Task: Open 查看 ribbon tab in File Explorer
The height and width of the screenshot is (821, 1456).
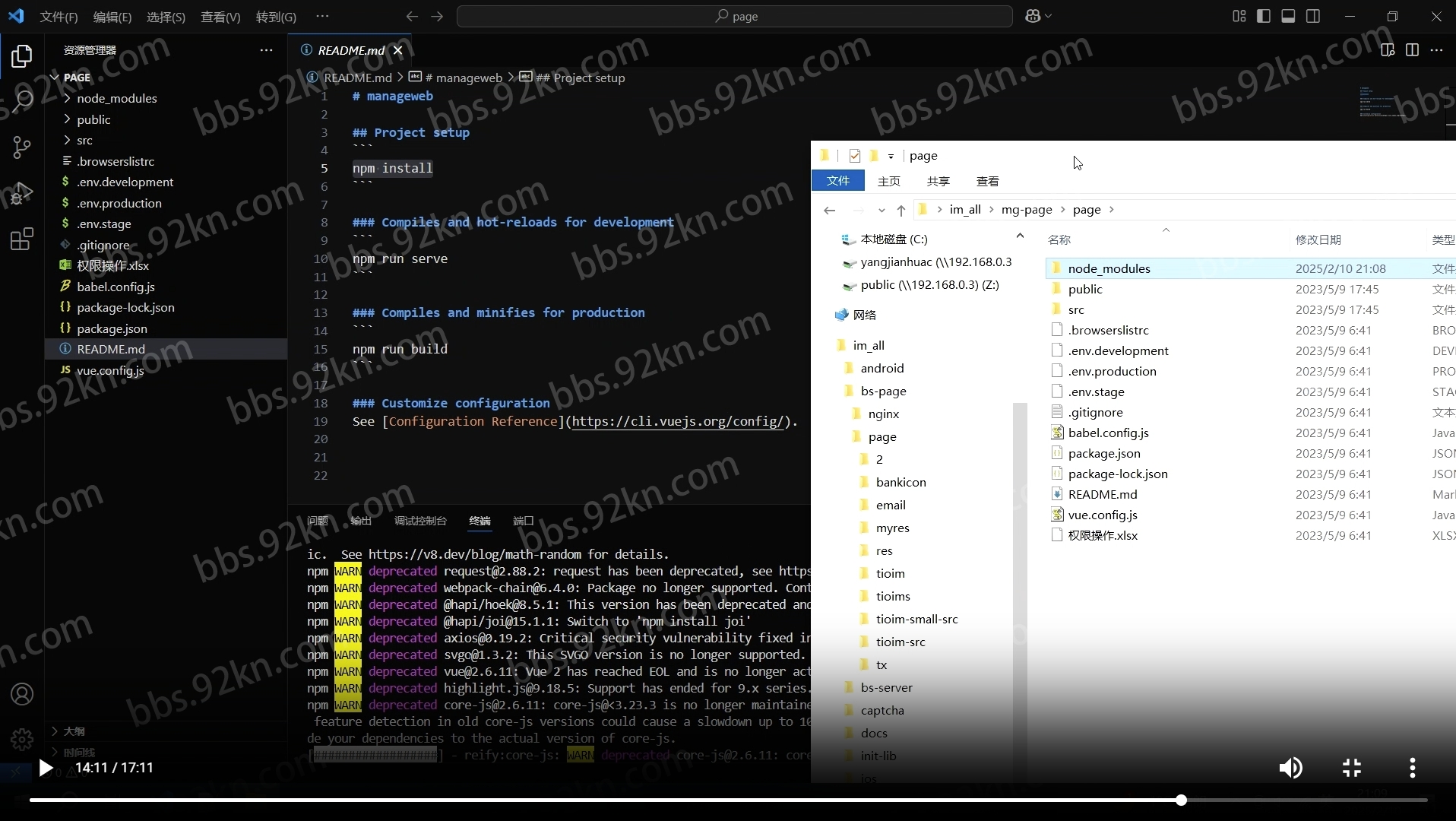Action: [987, 181]
